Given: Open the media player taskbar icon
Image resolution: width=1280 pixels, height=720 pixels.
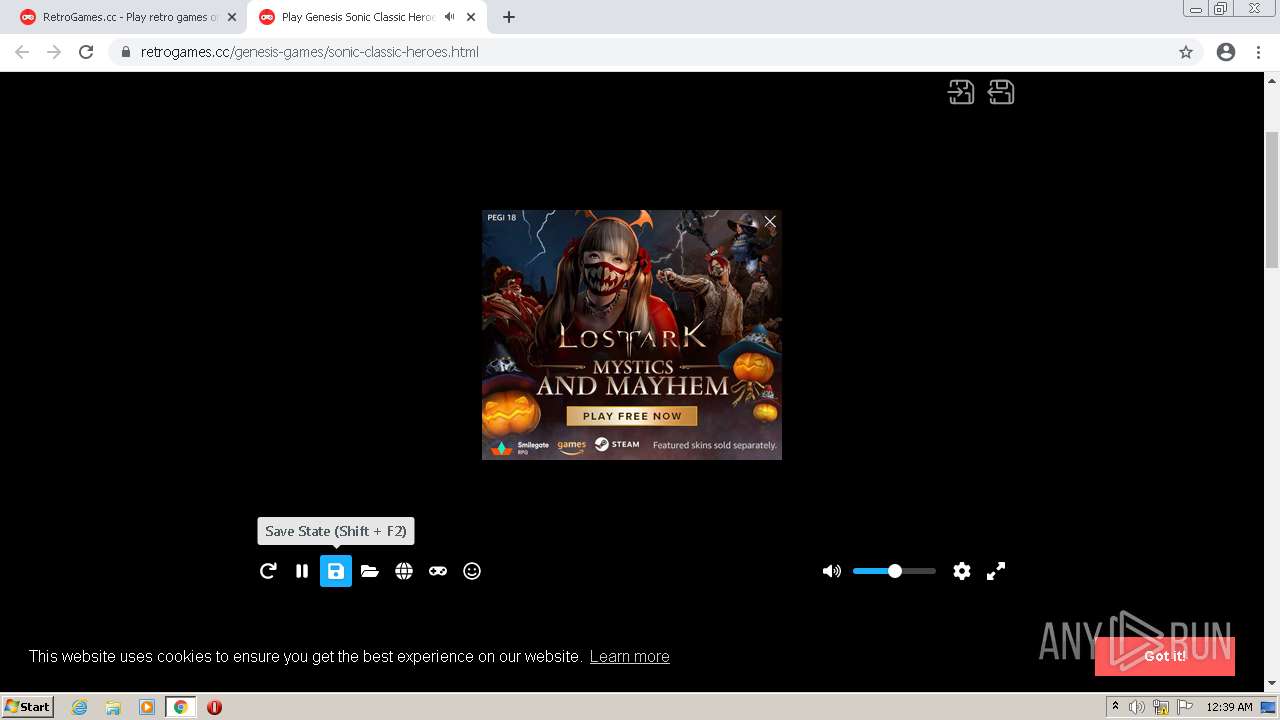Looking at the screenshot, I should [147, 707].
